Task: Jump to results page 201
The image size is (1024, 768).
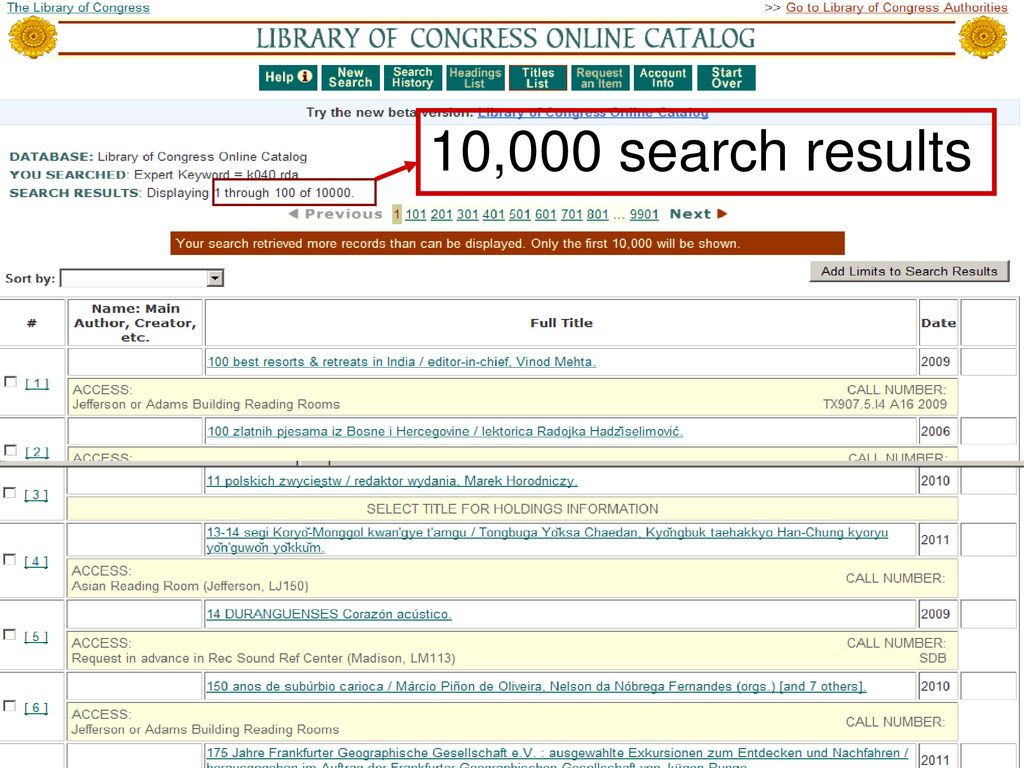Action: click(x=441, y=214)
